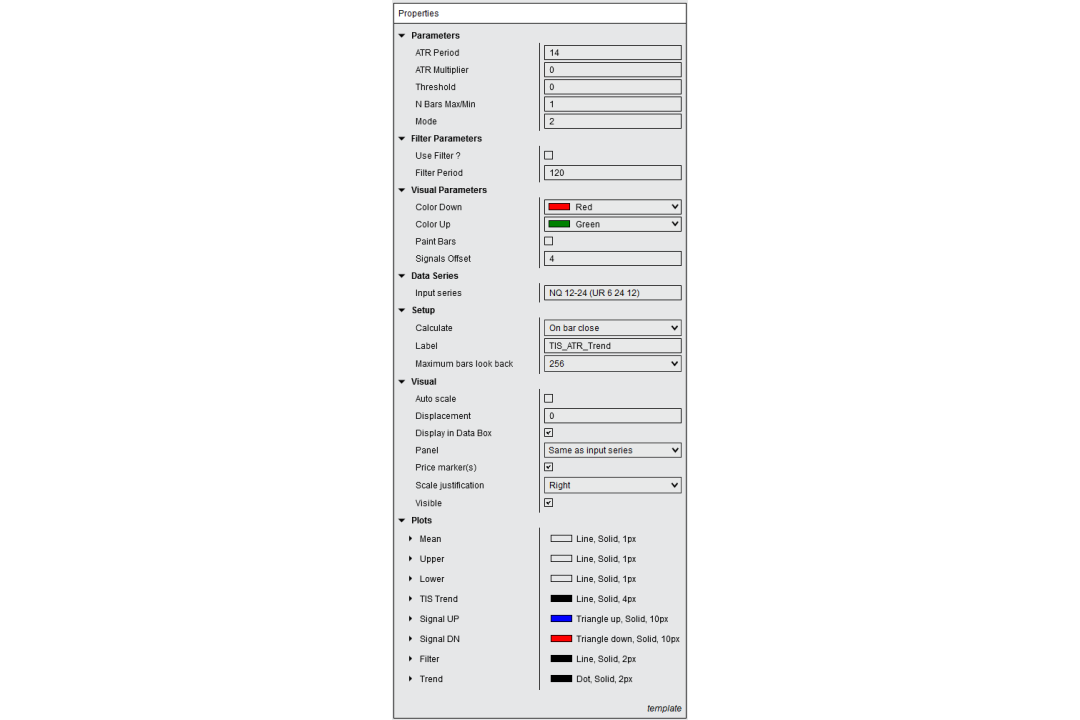
Task: Enable the Use Filter checkbox
Action: tap(548, 156)
